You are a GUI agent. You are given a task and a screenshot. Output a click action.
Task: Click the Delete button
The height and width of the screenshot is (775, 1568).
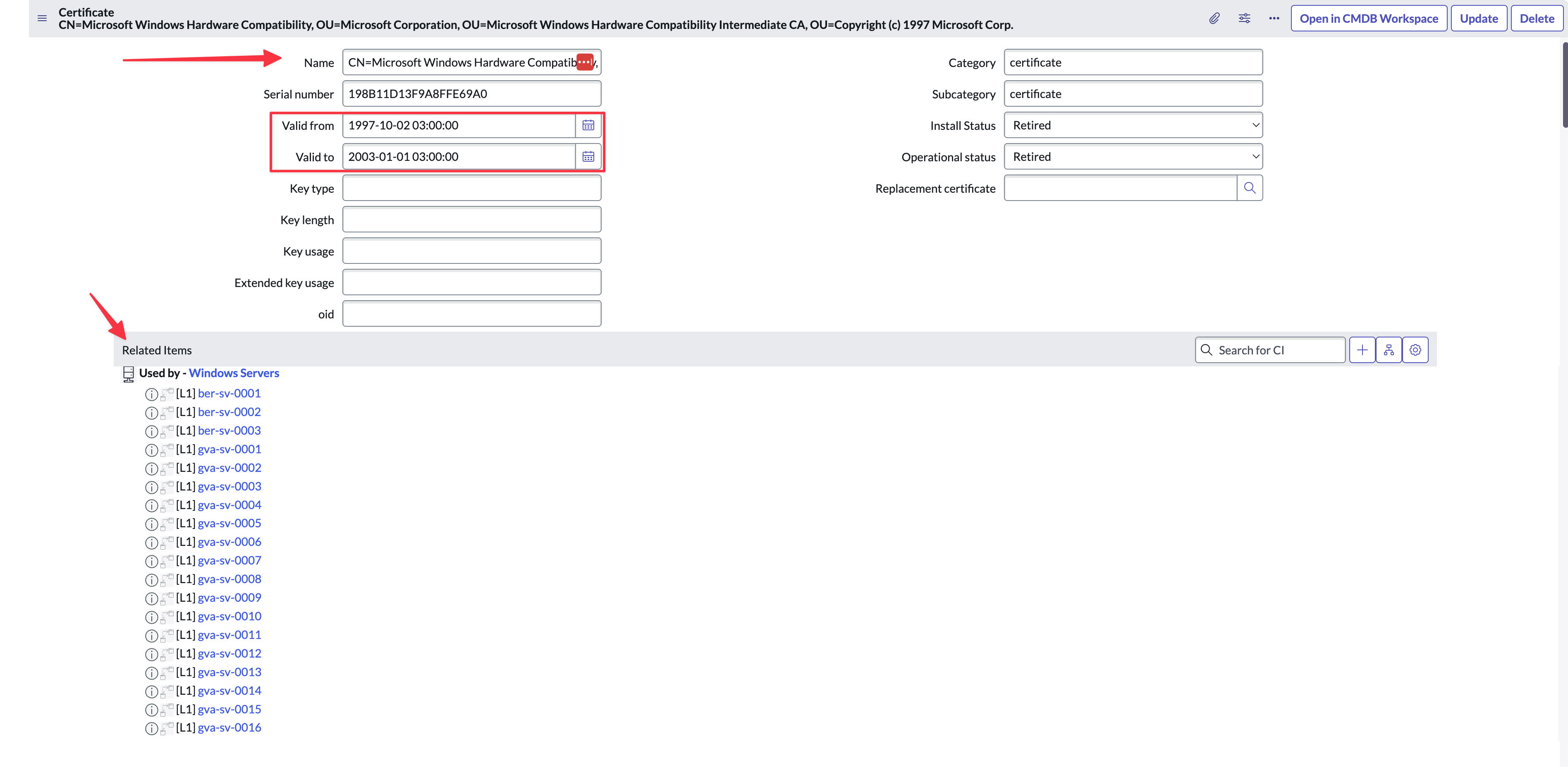tap(1536, 18)
